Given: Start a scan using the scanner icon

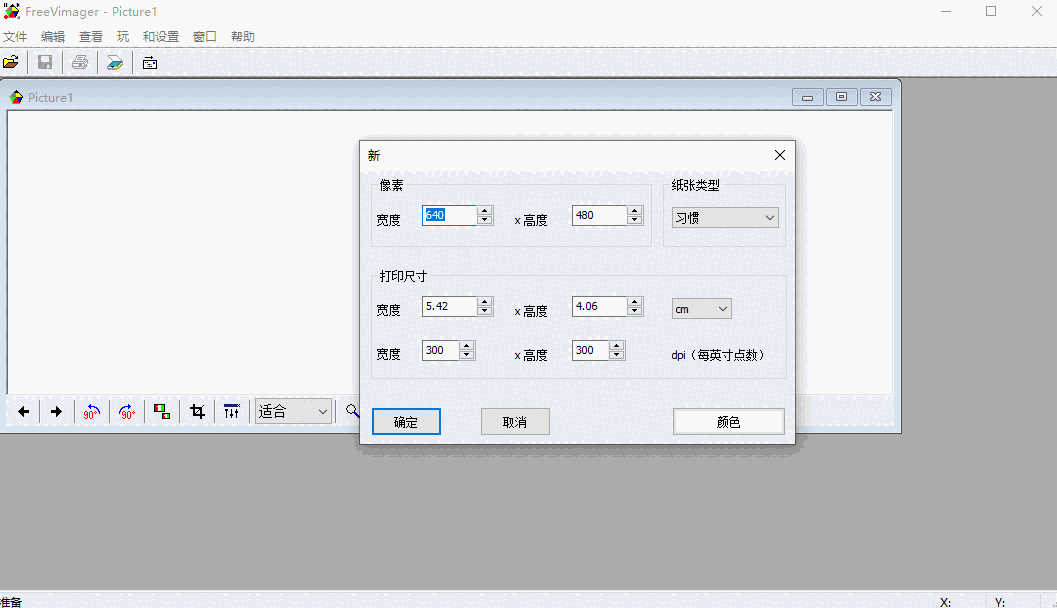Looking at the screenshot, I should [x=114, y=61].
